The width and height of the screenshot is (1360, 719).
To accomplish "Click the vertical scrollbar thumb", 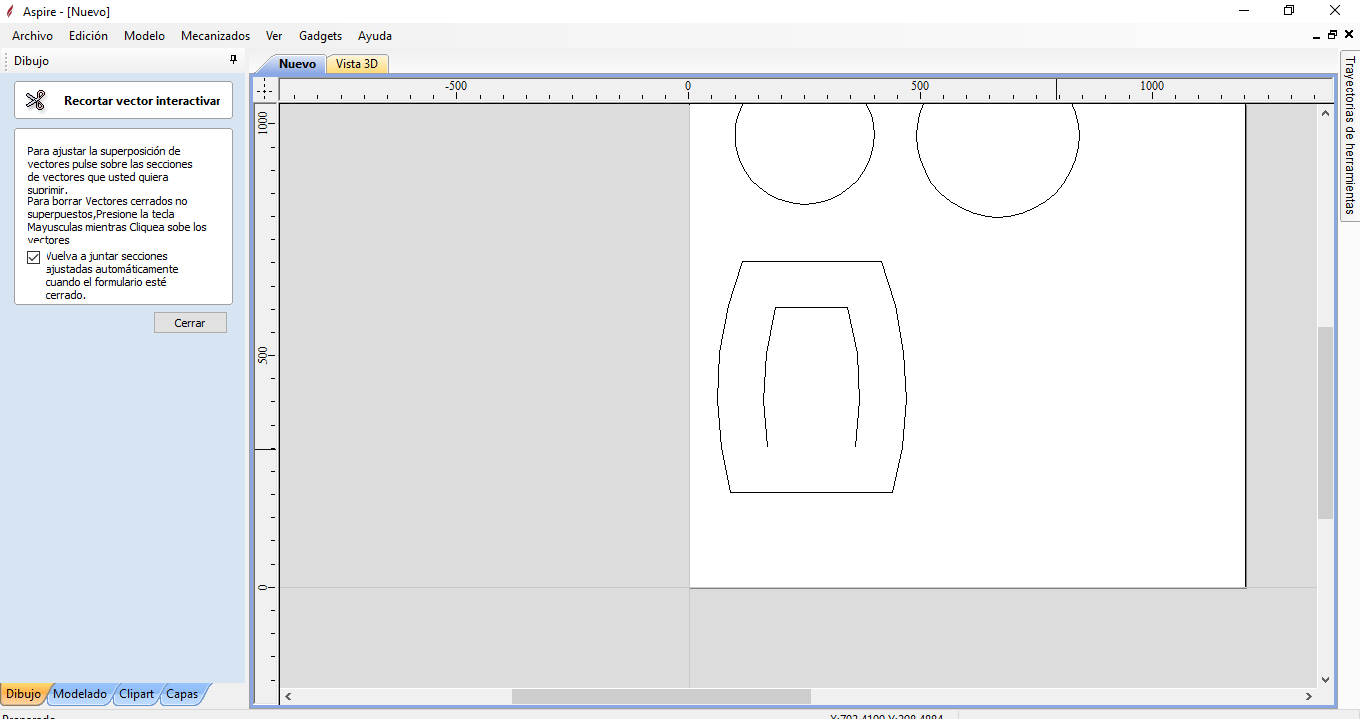I will tap(1325, 422).
